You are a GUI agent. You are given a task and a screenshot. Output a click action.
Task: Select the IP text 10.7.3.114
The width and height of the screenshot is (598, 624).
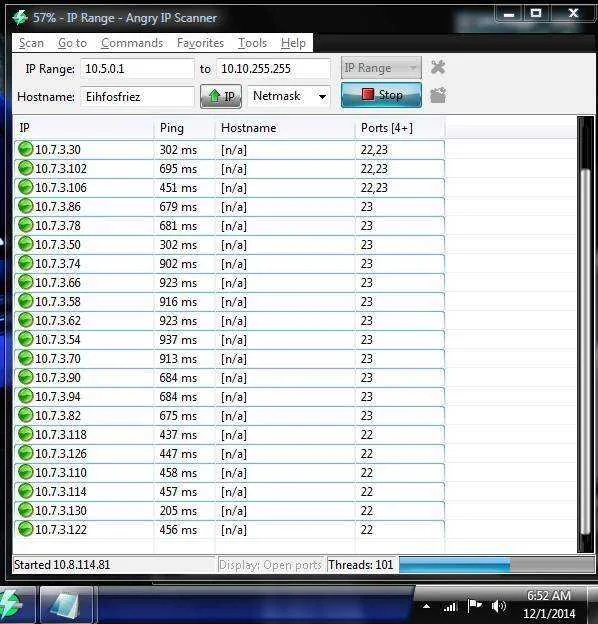pos(61,492)
